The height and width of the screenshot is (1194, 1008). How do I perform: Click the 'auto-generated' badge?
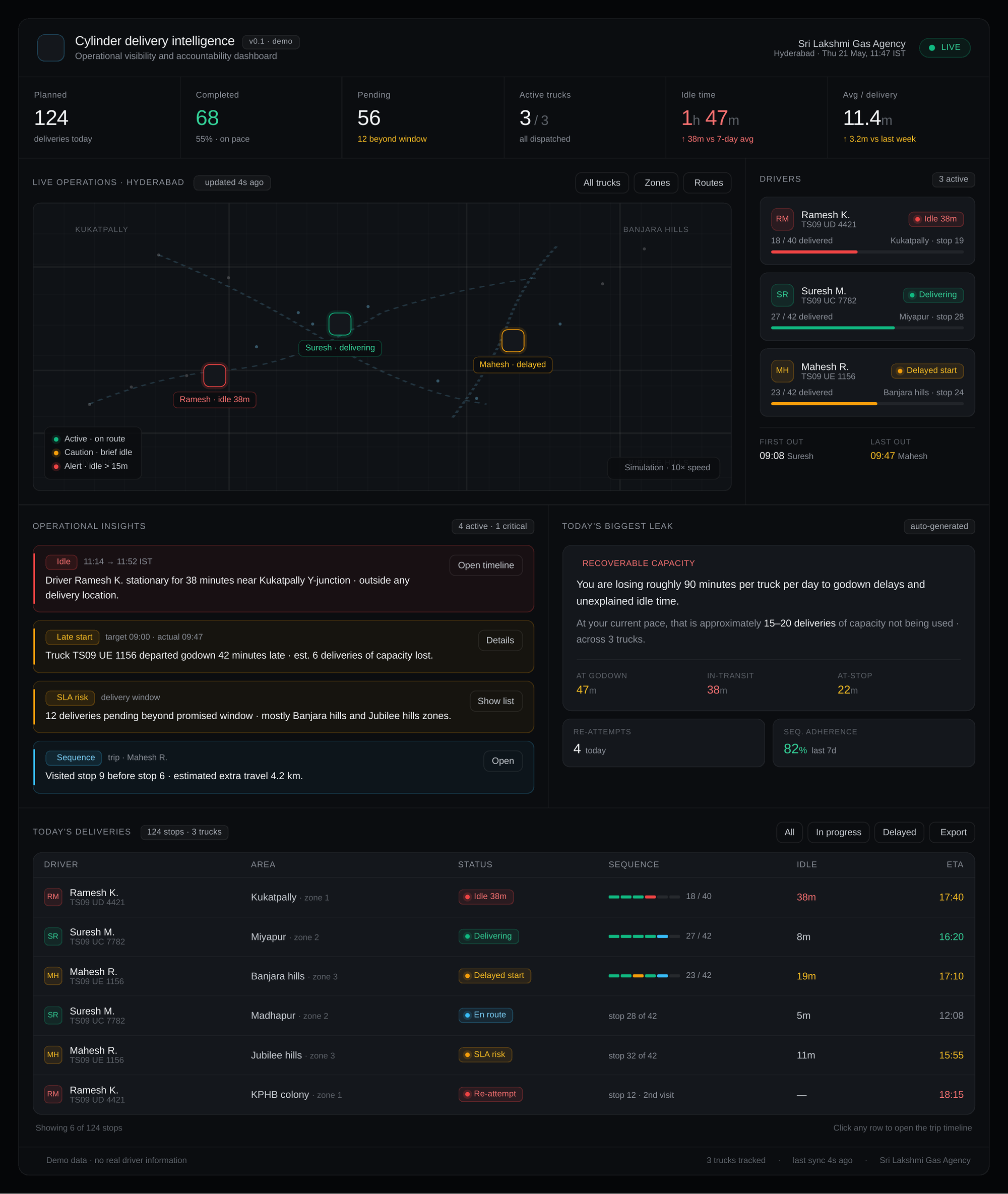pos(939,526)
